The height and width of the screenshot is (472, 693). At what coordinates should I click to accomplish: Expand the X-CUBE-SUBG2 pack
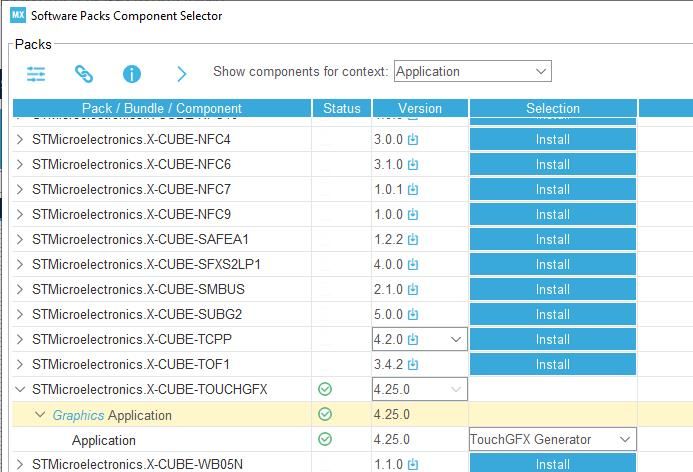pyautogui.click(x=19, y=315)
